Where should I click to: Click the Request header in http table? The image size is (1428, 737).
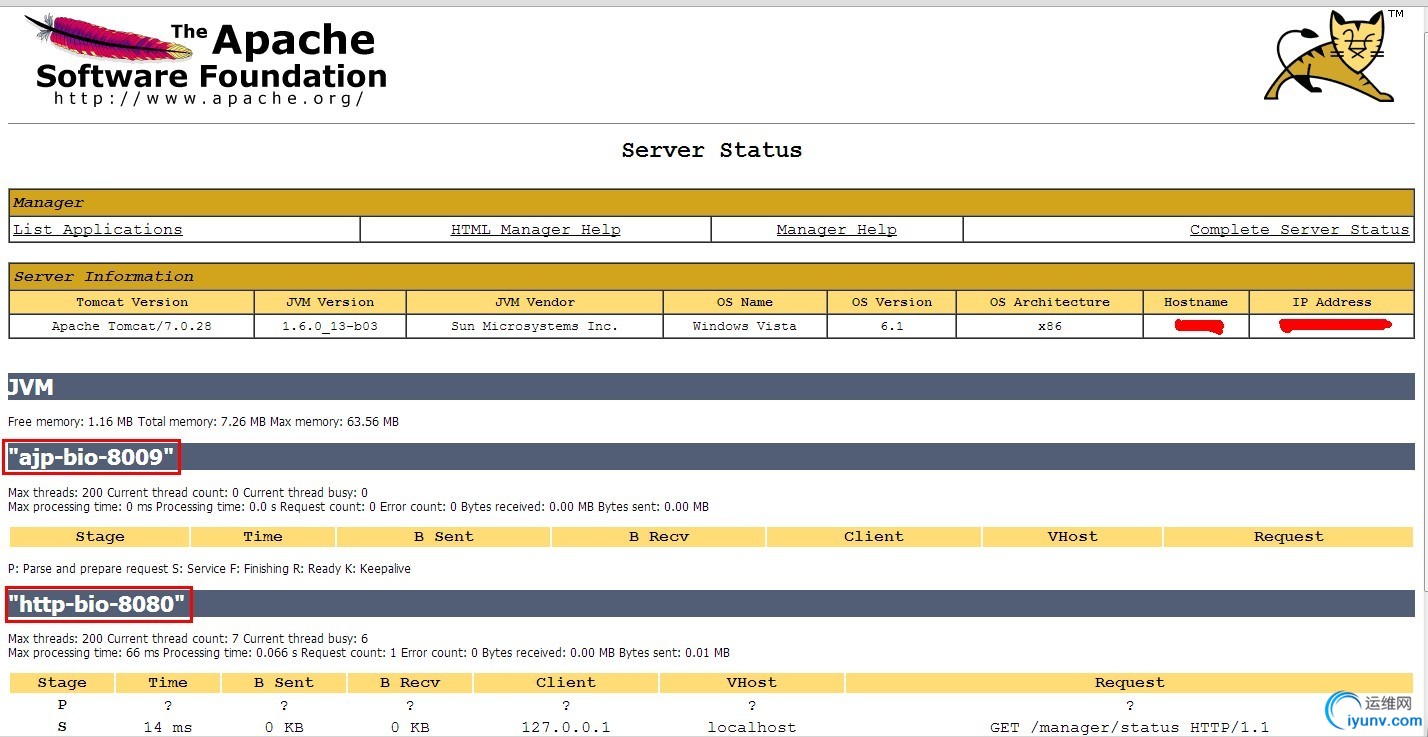[1129, 683]
